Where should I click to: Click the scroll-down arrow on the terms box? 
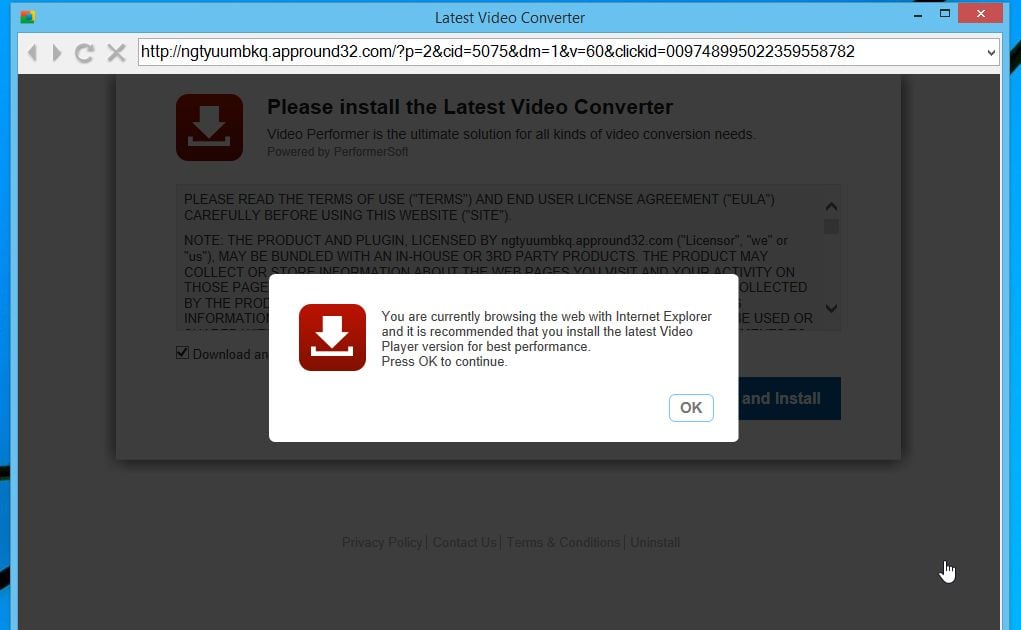click(831, 310)
